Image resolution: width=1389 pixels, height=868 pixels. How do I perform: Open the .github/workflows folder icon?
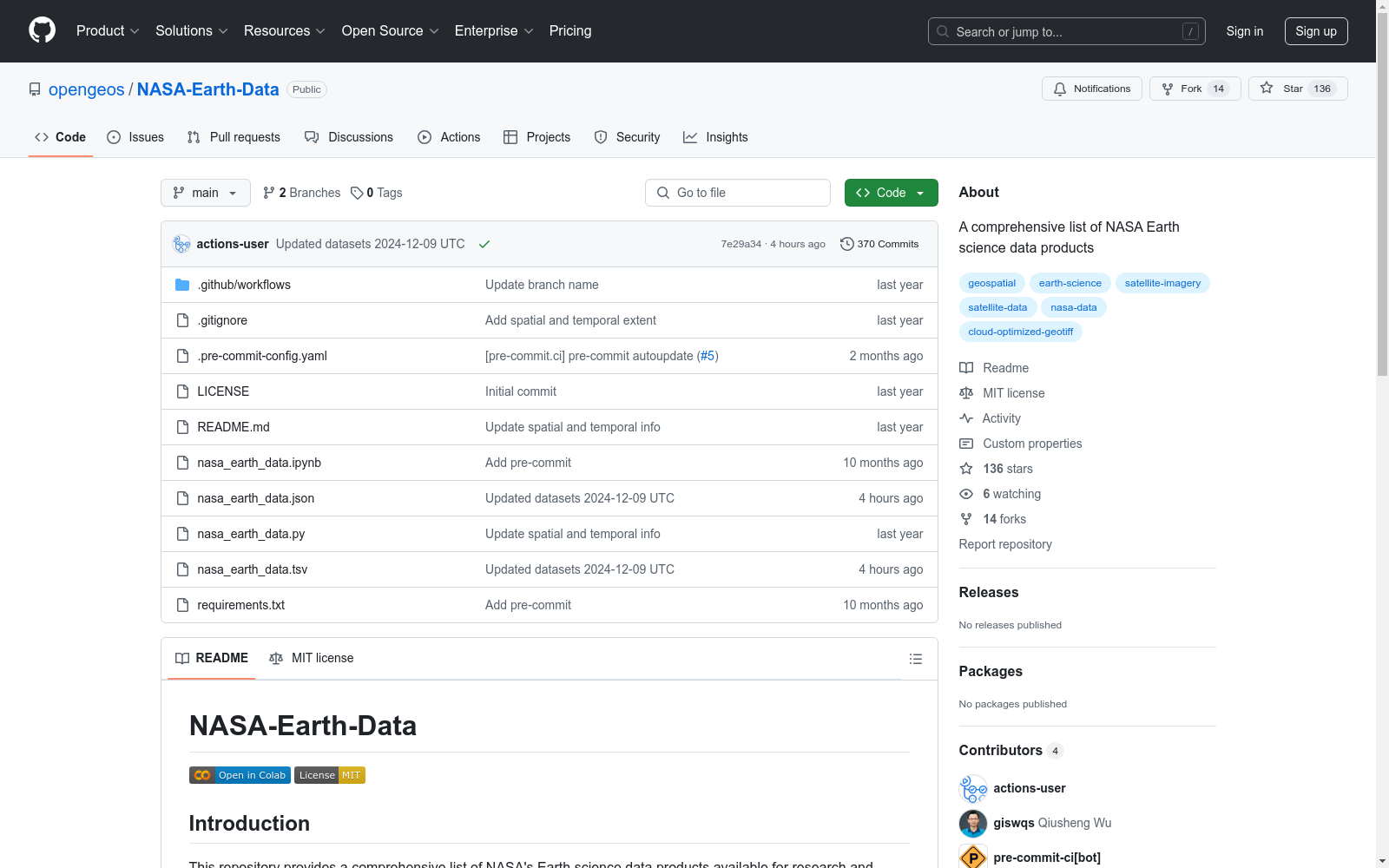tap(182, 285)
